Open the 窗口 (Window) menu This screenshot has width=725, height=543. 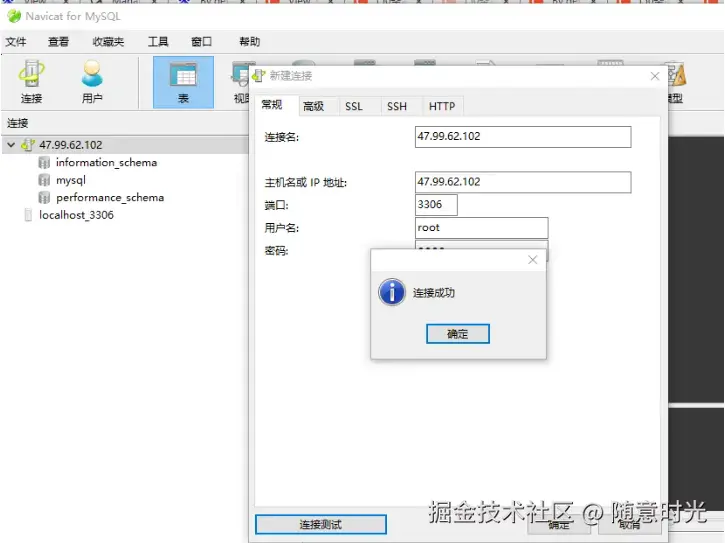click(202, 42)
